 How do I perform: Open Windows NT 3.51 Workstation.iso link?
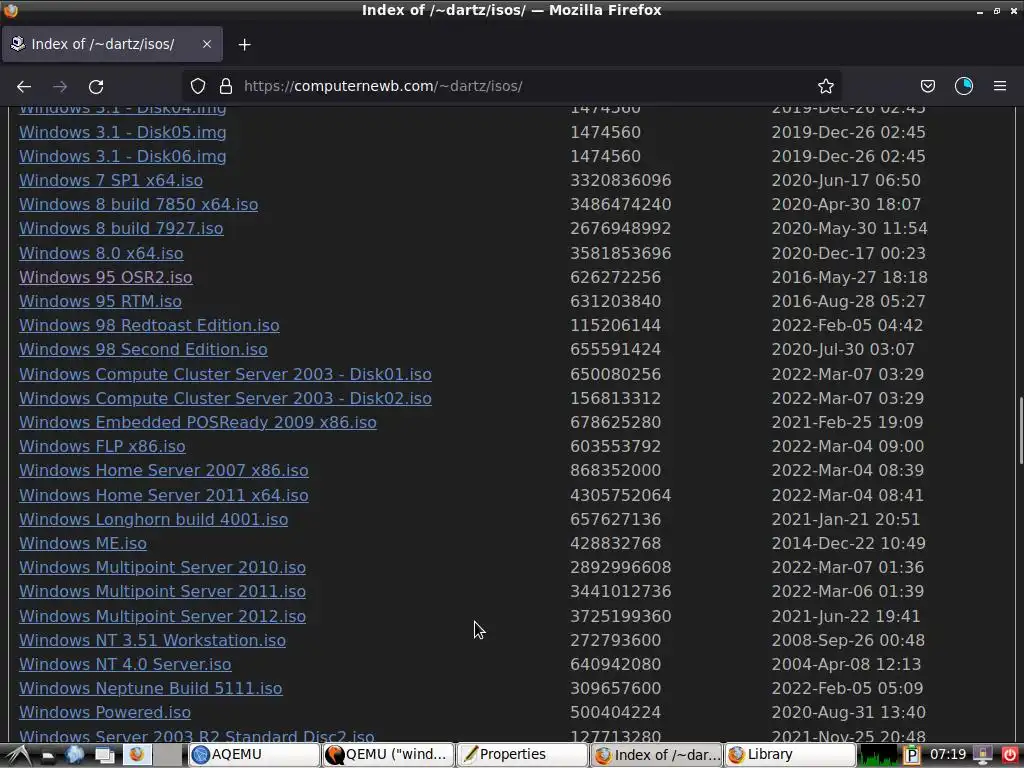pyautogui.click(x=152, y=641)
